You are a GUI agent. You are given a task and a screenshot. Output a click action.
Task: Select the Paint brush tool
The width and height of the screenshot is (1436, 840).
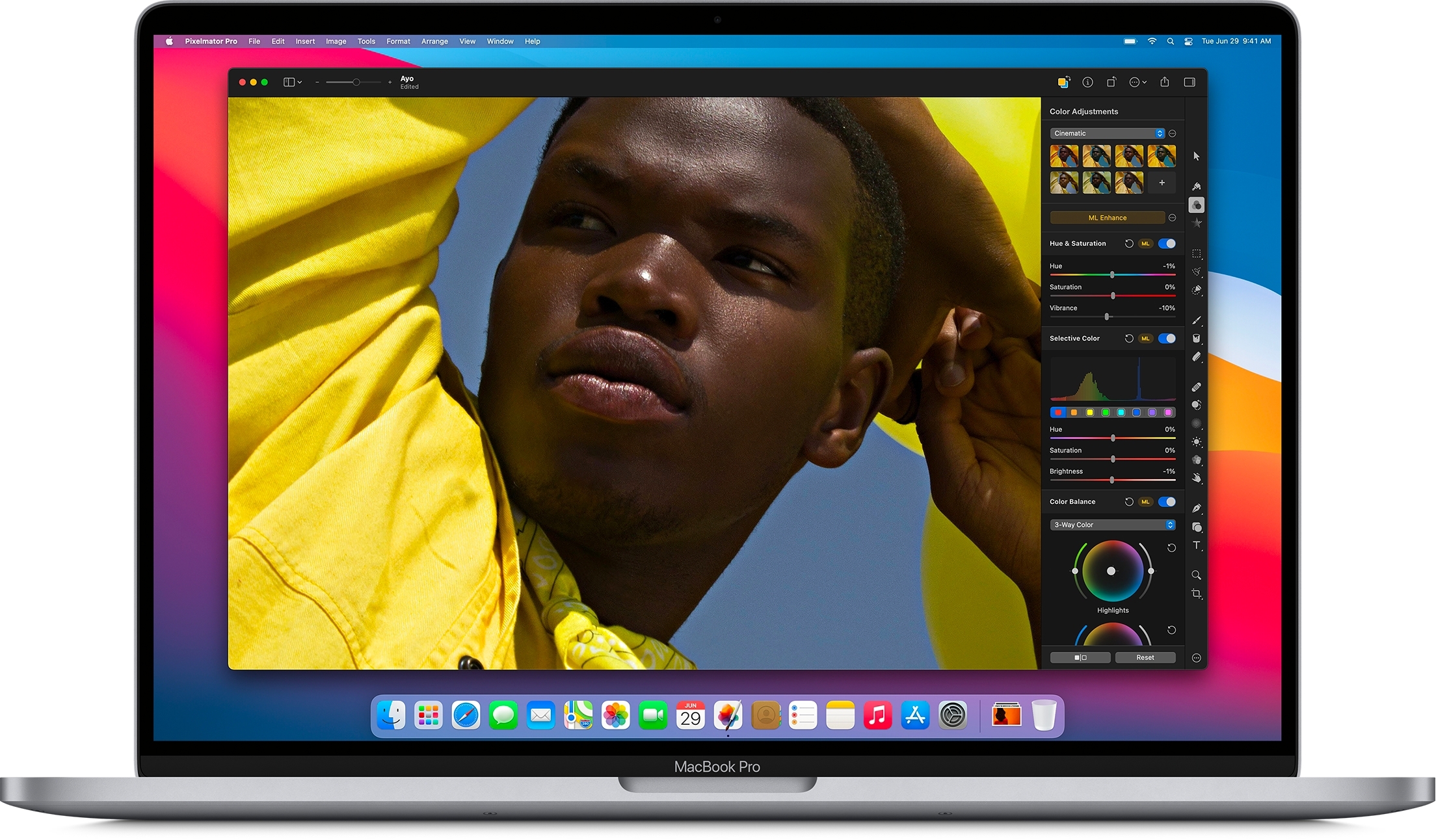(1196, 321)
